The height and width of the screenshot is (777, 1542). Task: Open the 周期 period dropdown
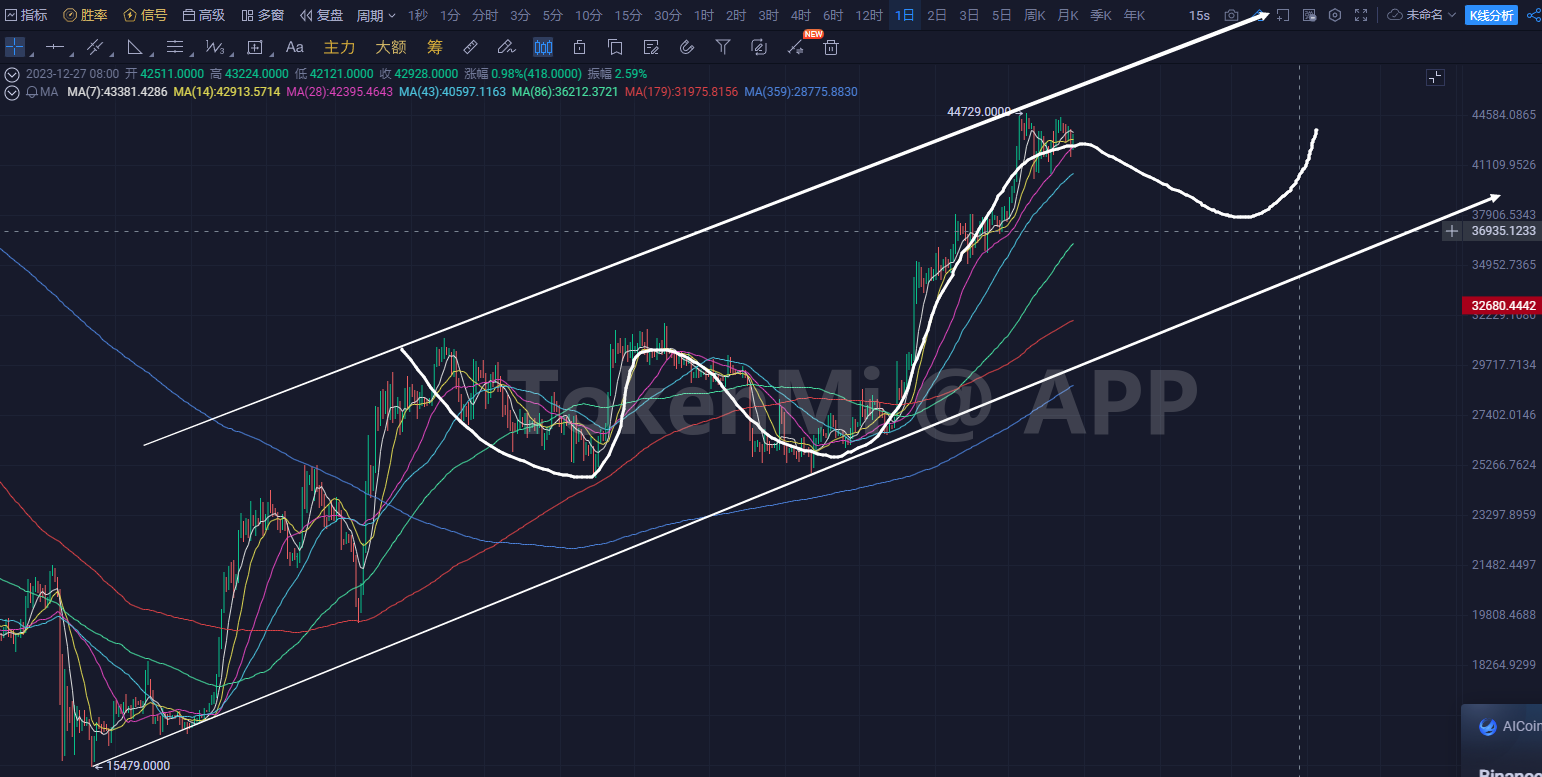click(376, 15)
